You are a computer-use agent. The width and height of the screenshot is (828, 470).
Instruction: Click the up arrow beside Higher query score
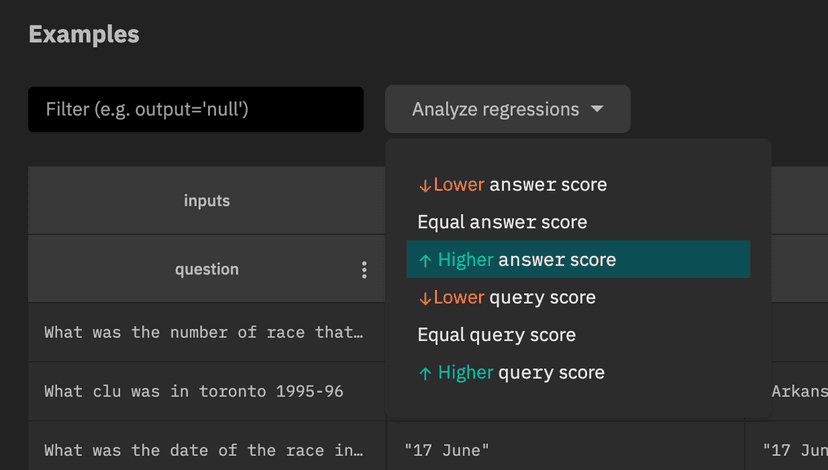[425, 373]
